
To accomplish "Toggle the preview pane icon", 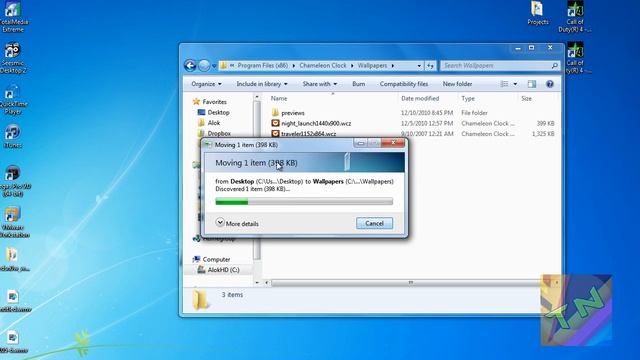I will (x=531, y=84).
